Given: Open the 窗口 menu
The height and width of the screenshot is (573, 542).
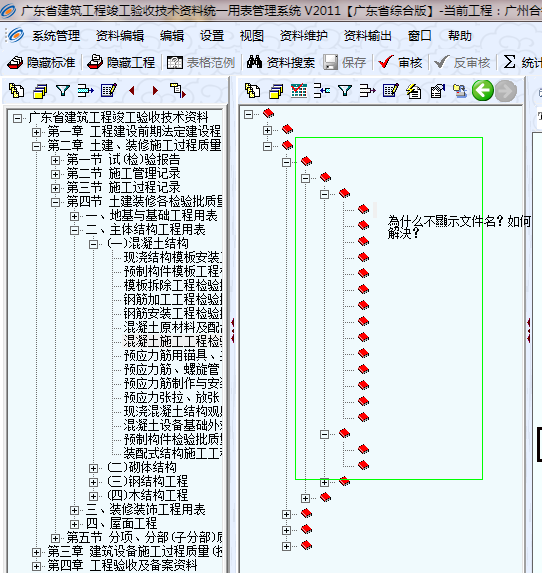Looking at the screenshot, I should (420, 35).
